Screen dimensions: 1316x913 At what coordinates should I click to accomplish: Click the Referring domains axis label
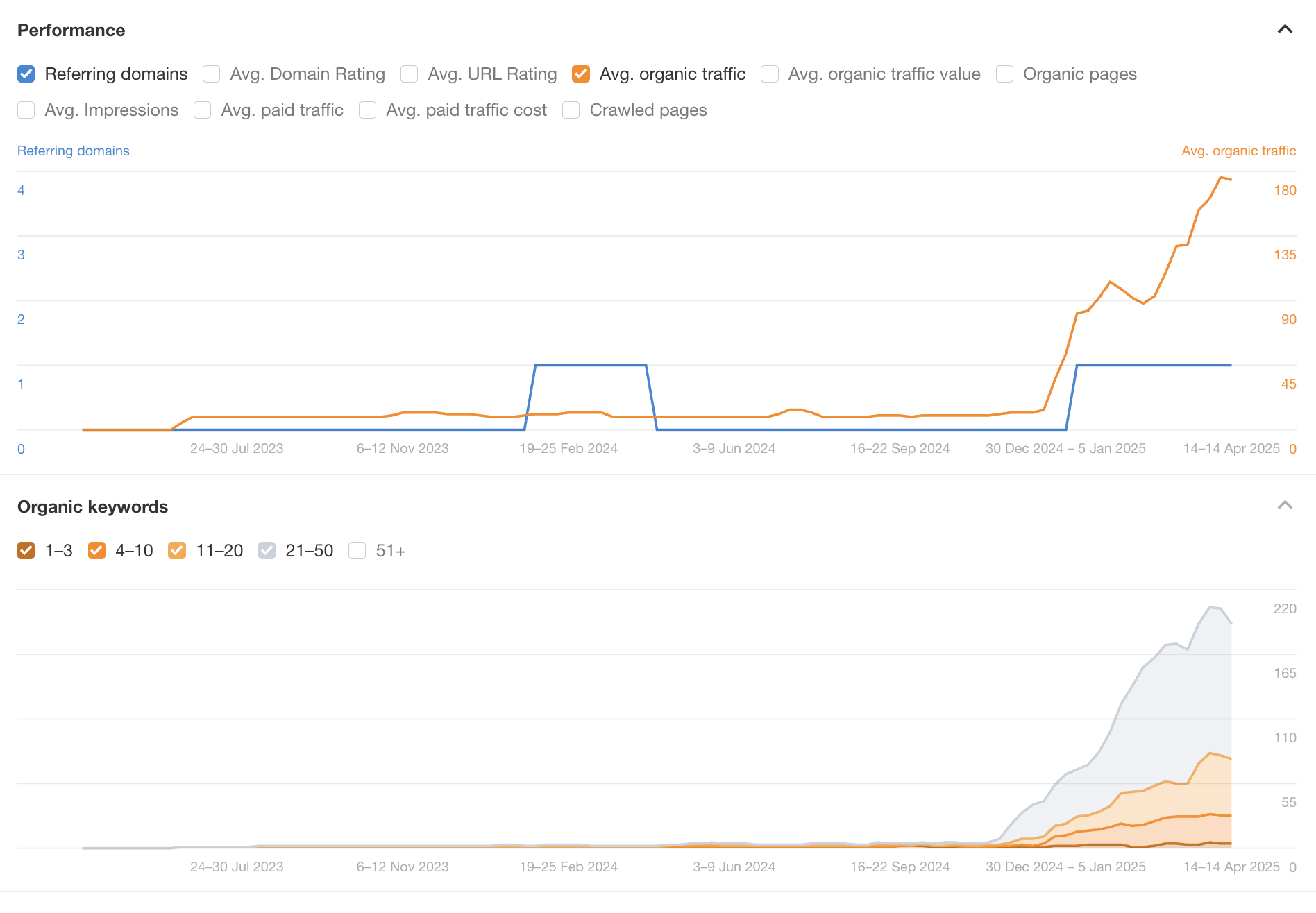click(73, 151)
